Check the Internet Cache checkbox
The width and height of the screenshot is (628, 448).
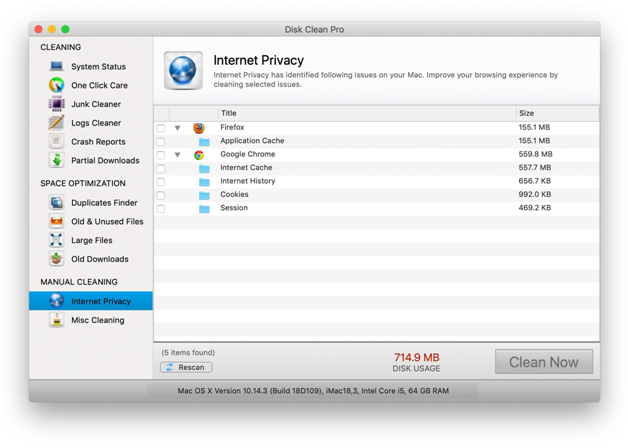click(161, 169)
